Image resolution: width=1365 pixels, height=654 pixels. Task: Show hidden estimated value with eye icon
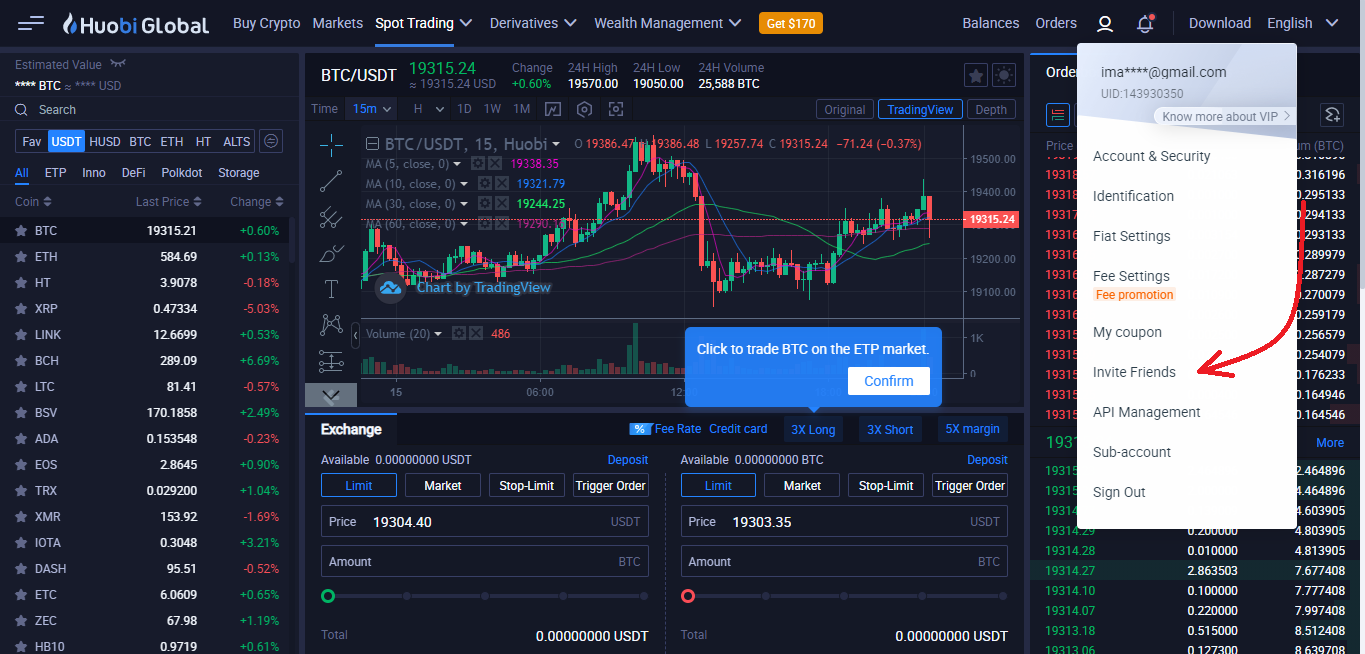tap(118, 64)
